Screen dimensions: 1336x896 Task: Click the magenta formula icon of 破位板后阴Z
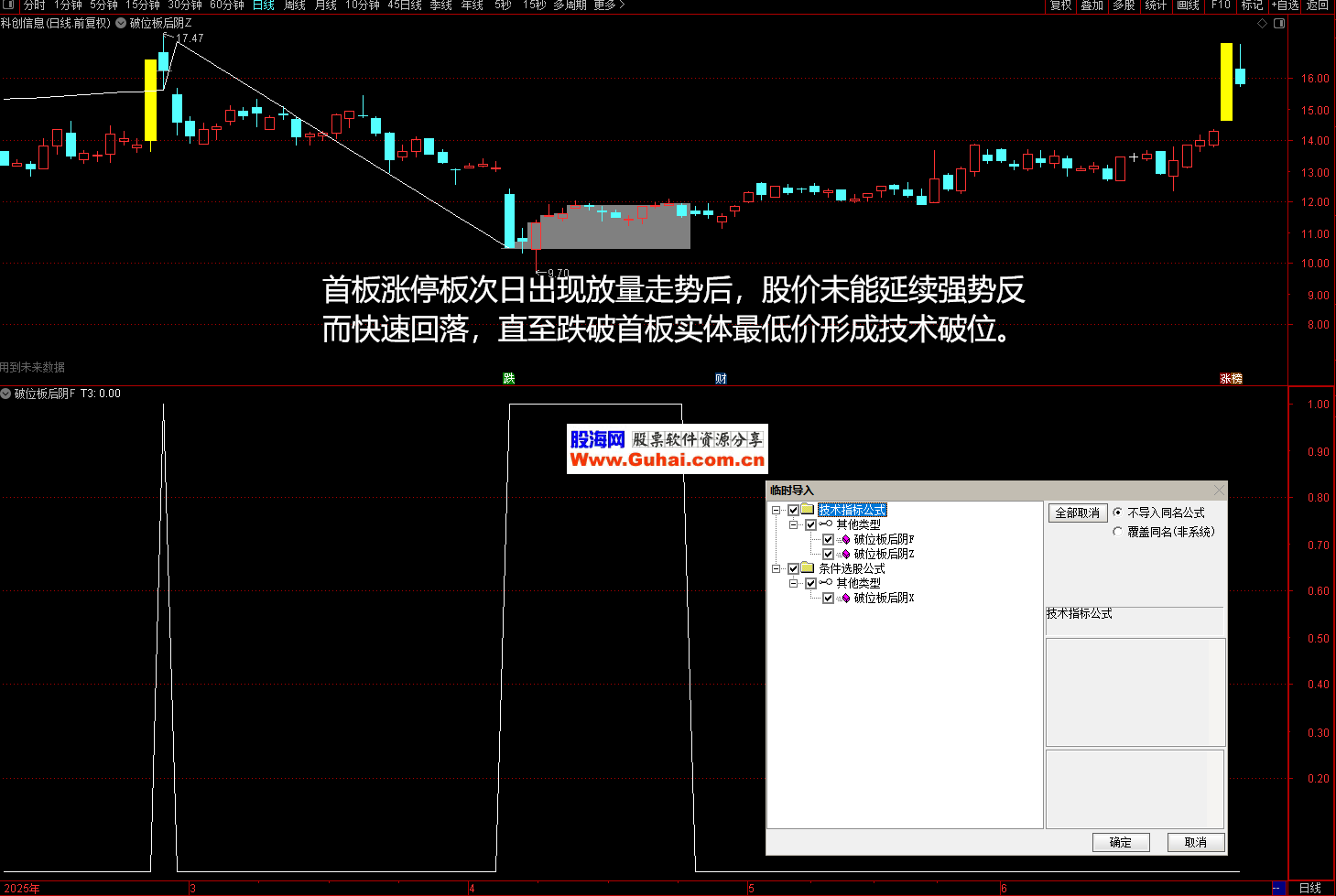coord(844,554)
